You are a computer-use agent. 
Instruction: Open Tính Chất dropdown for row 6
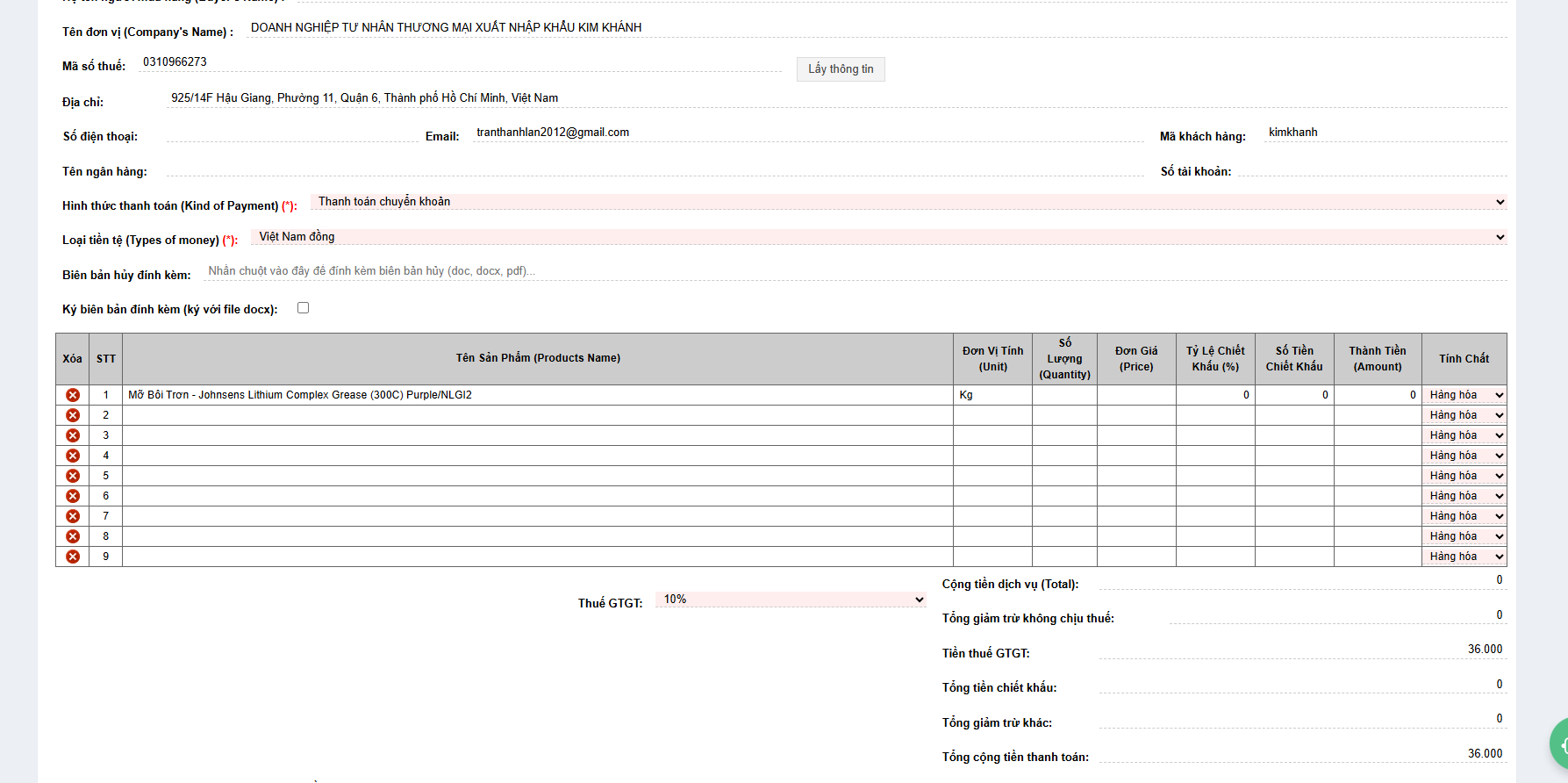[x=1464, y=496]
